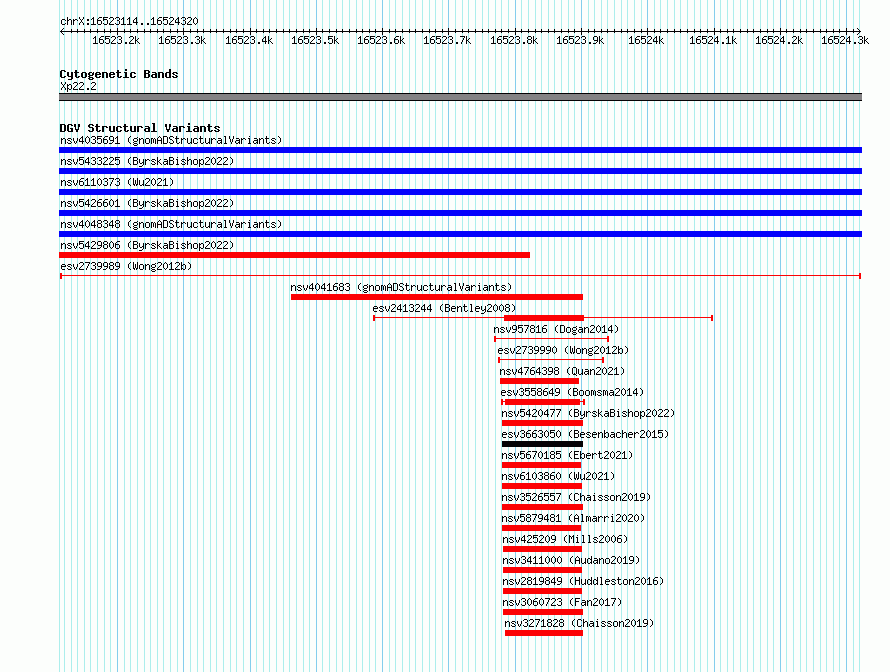
Task: Select the red bar under nsv2819849
Action: 543,591
